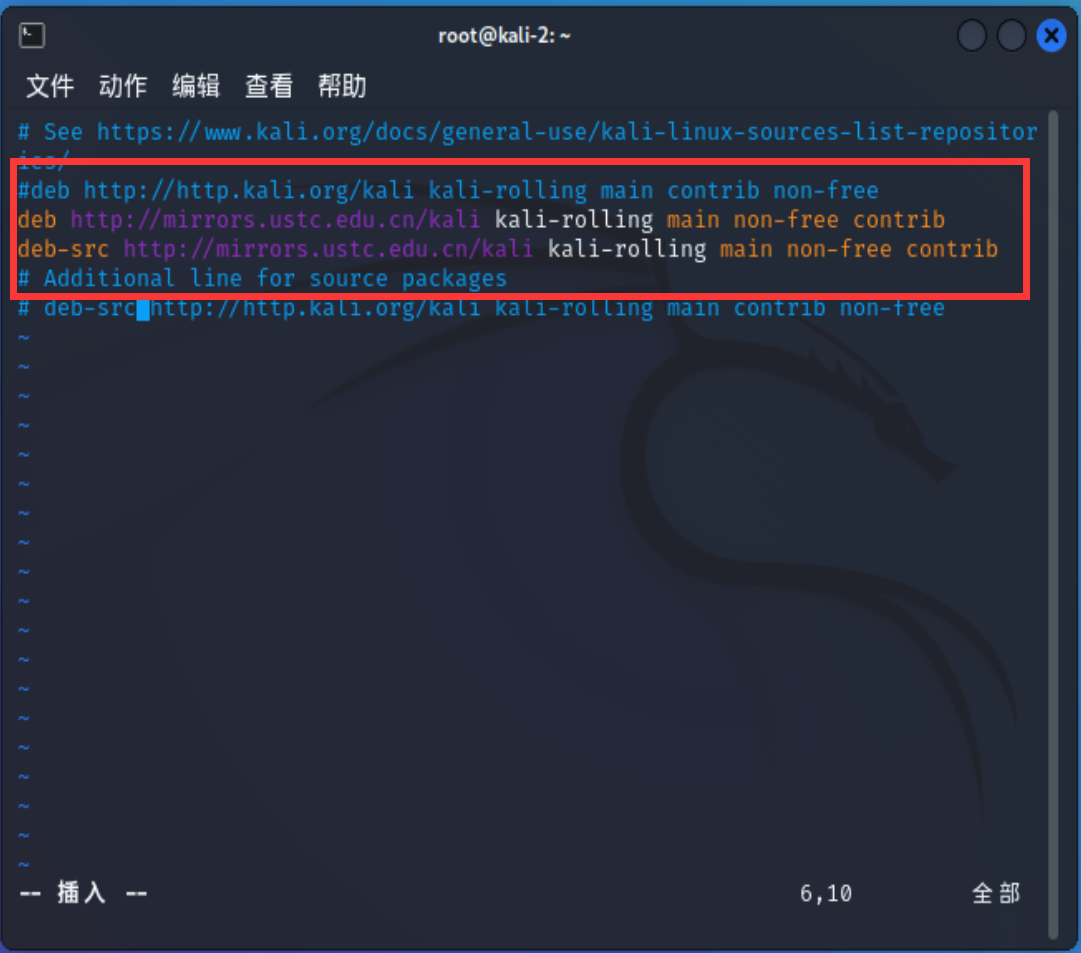Close the terminal window
The width and height of the screenshot is (1081, 953).
tap(1051, 35)
